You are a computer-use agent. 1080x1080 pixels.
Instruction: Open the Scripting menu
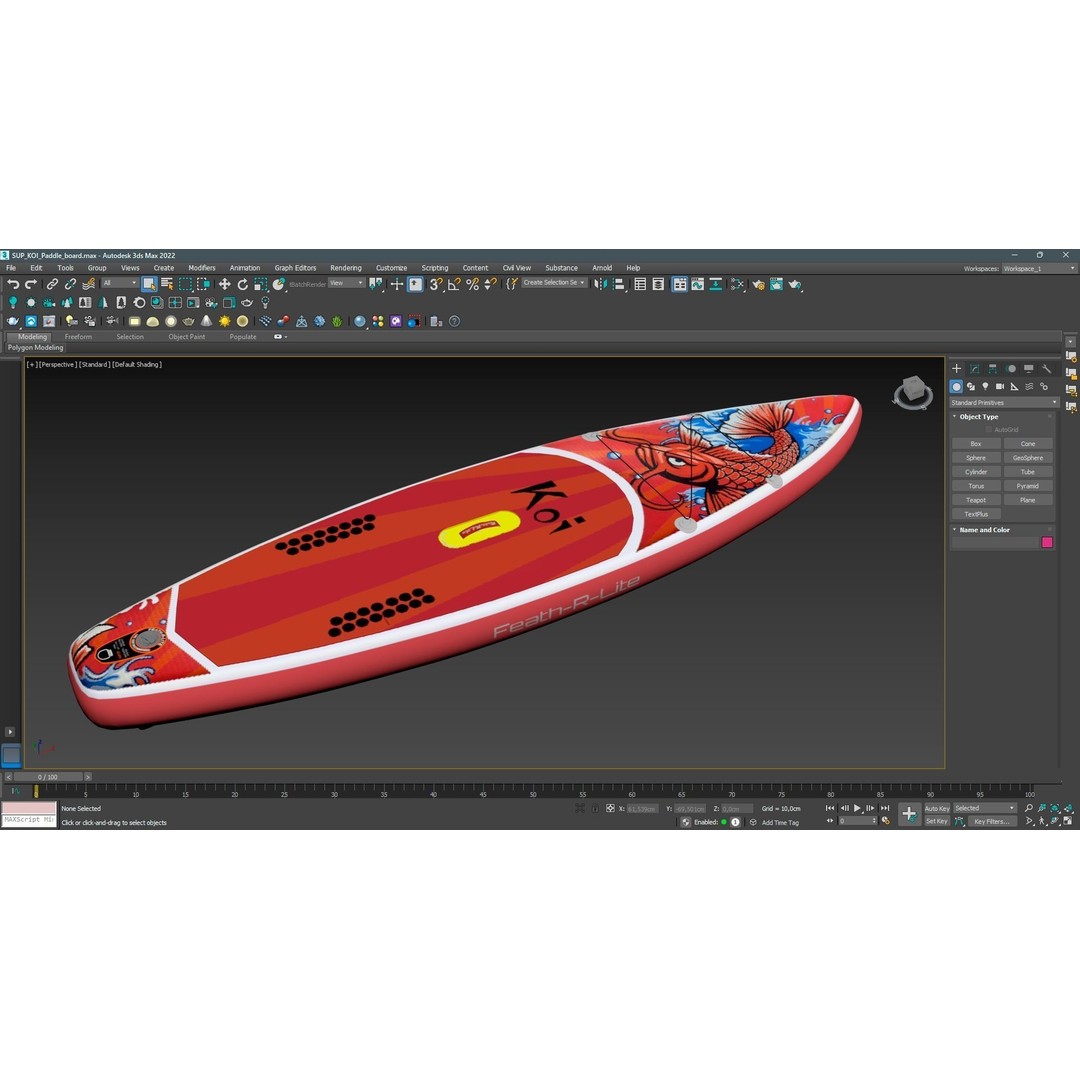tap(435, 268)
